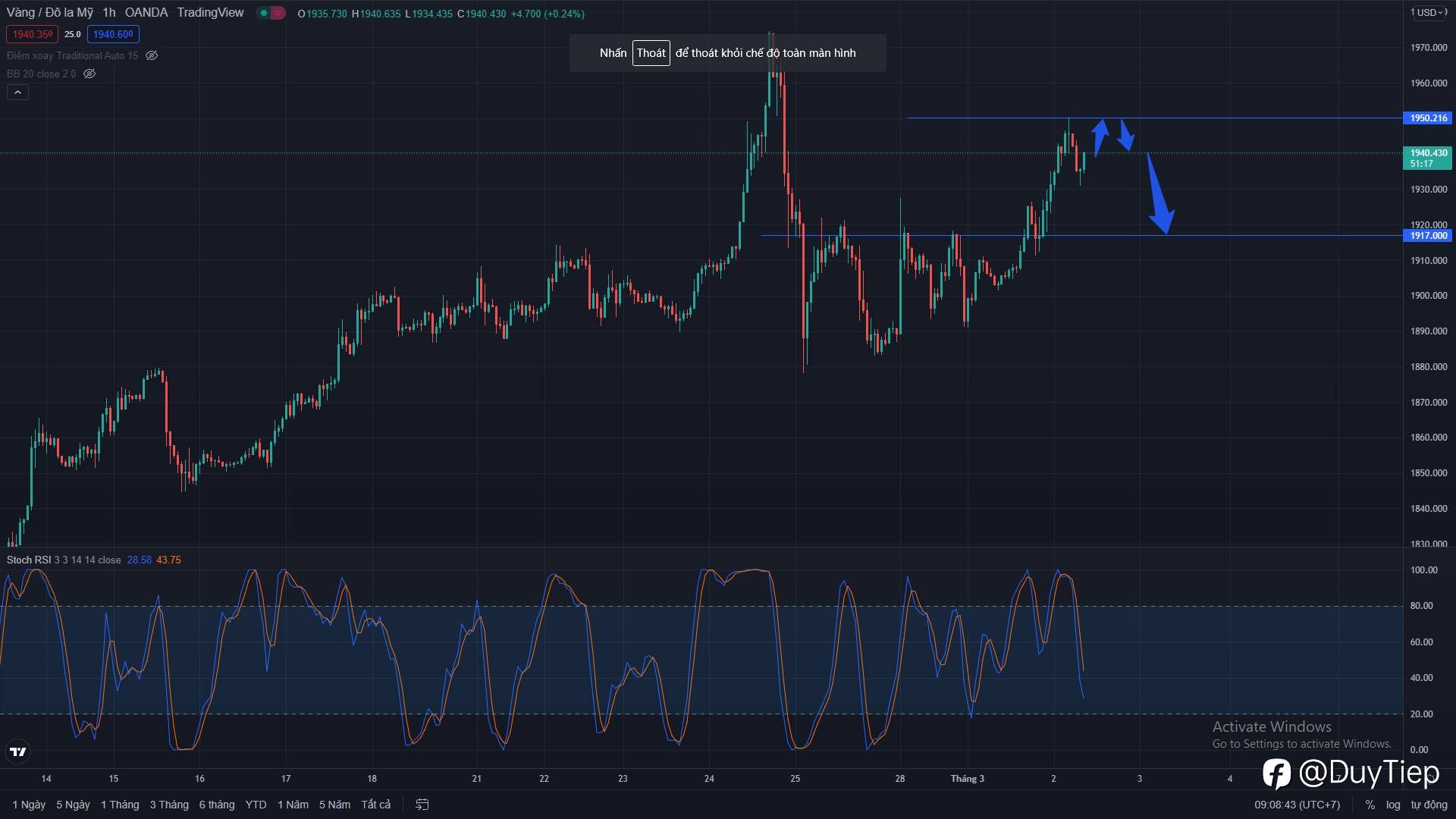
Task: Click the red 1940.350 sell price button
Action: [x=32, y=34]
